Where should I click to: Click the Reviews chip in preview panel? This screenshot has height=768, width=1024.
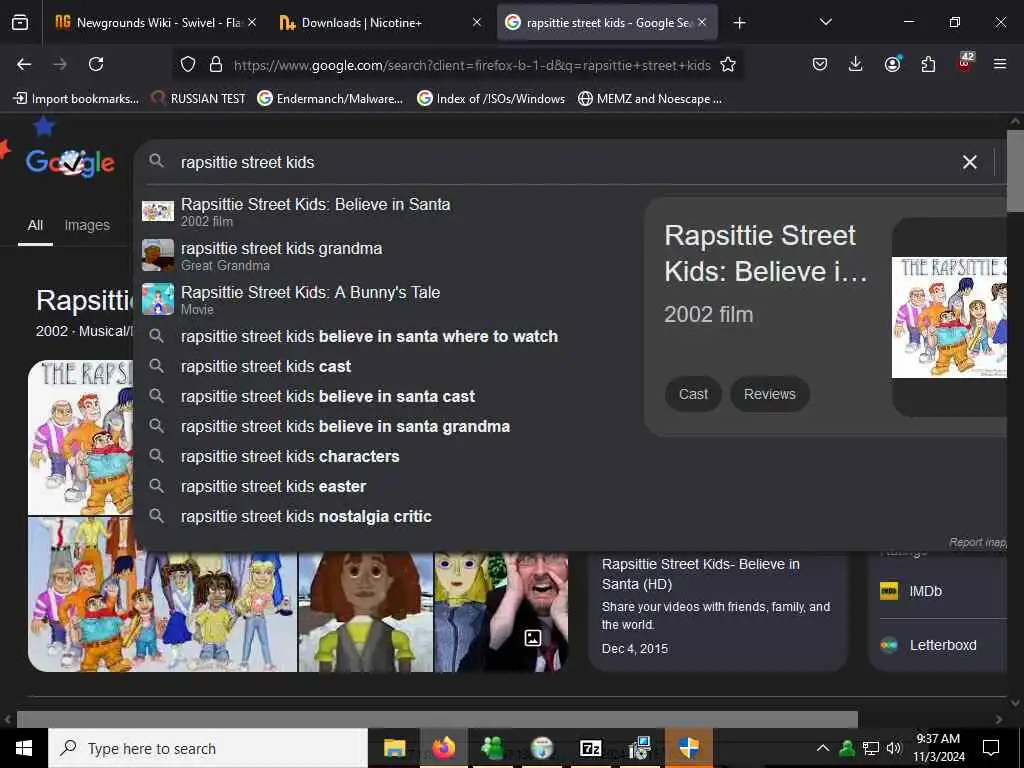769,394
